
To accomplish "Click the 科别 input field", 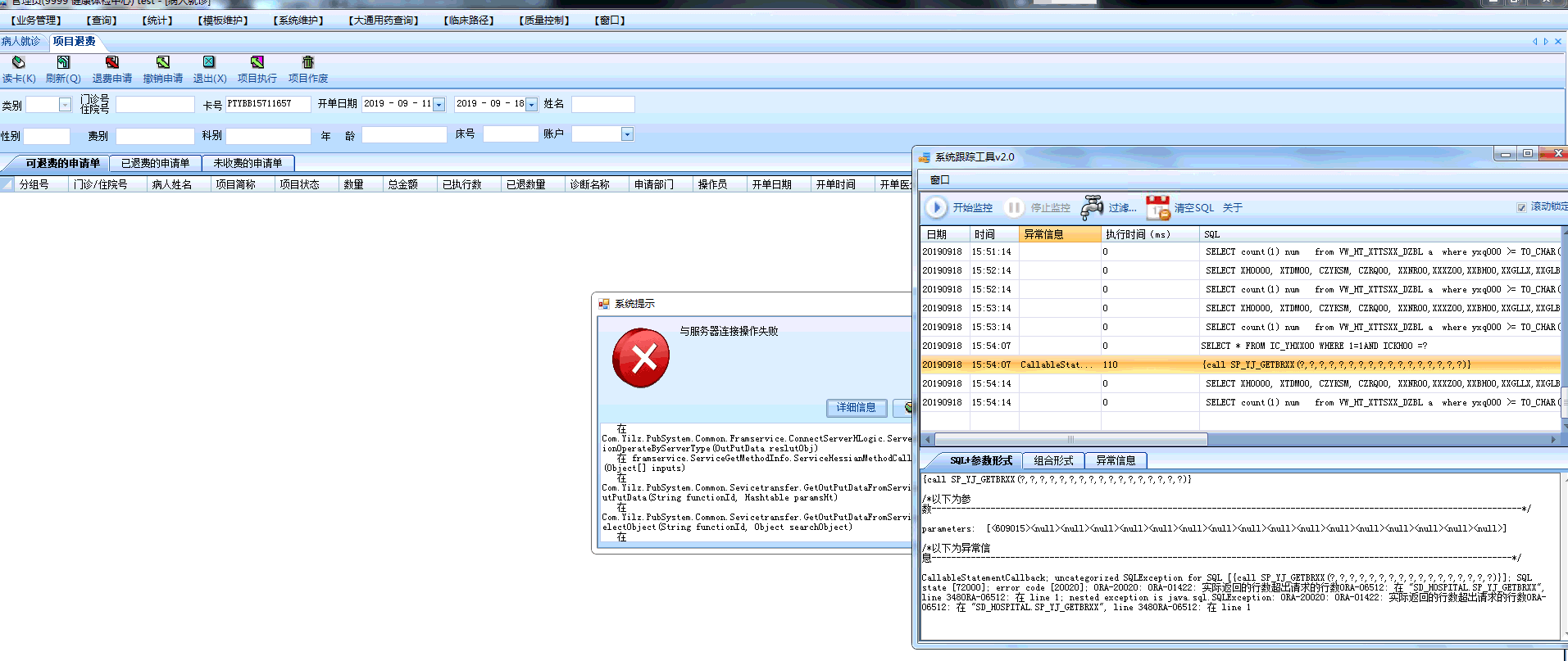I will 268,135.
